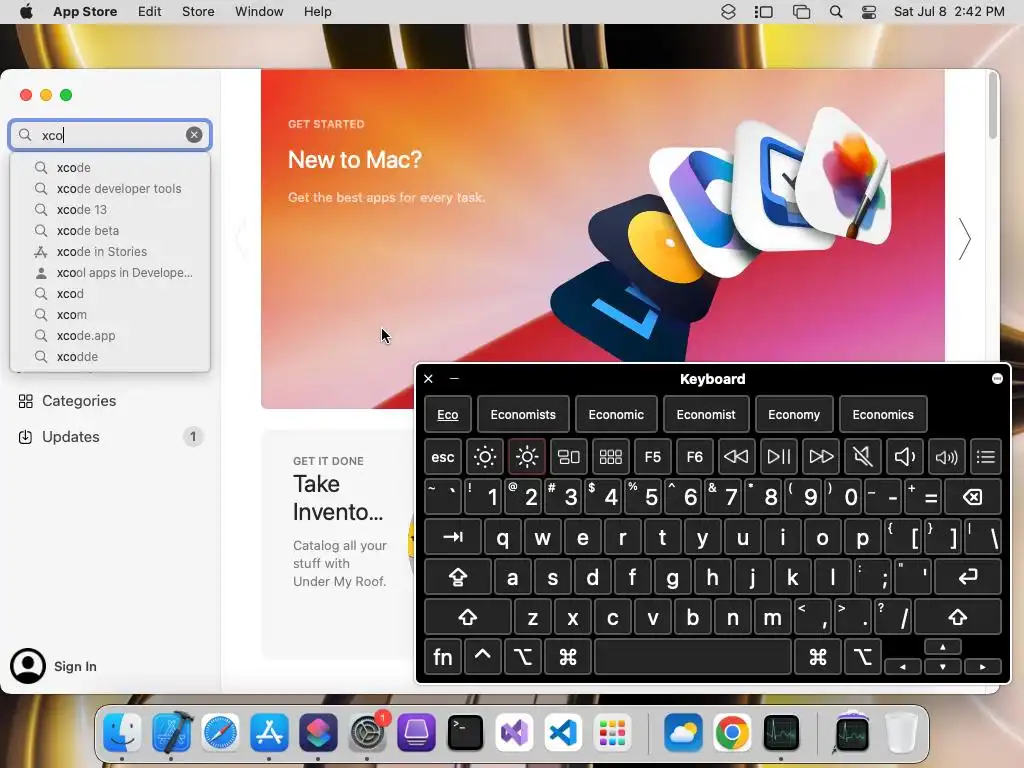The image size is (1024, 768).
Task: Click the App Store window scrollbar
Action: [x=993, y=106]
